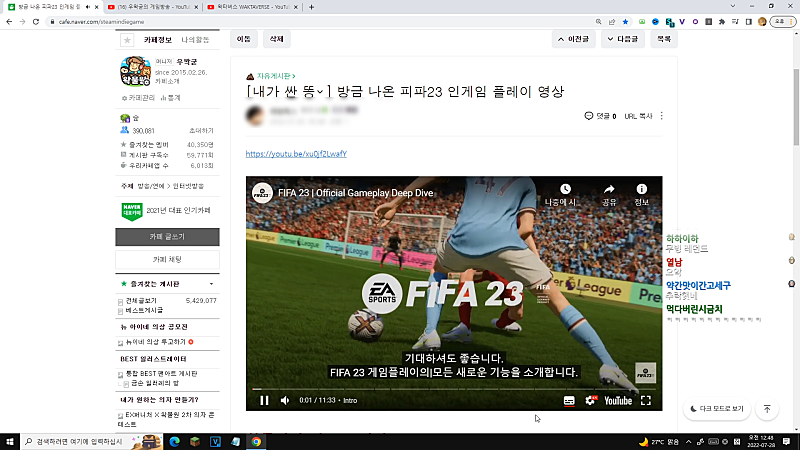
Task: Click the cafe profile image
Action: click(135, 71)
